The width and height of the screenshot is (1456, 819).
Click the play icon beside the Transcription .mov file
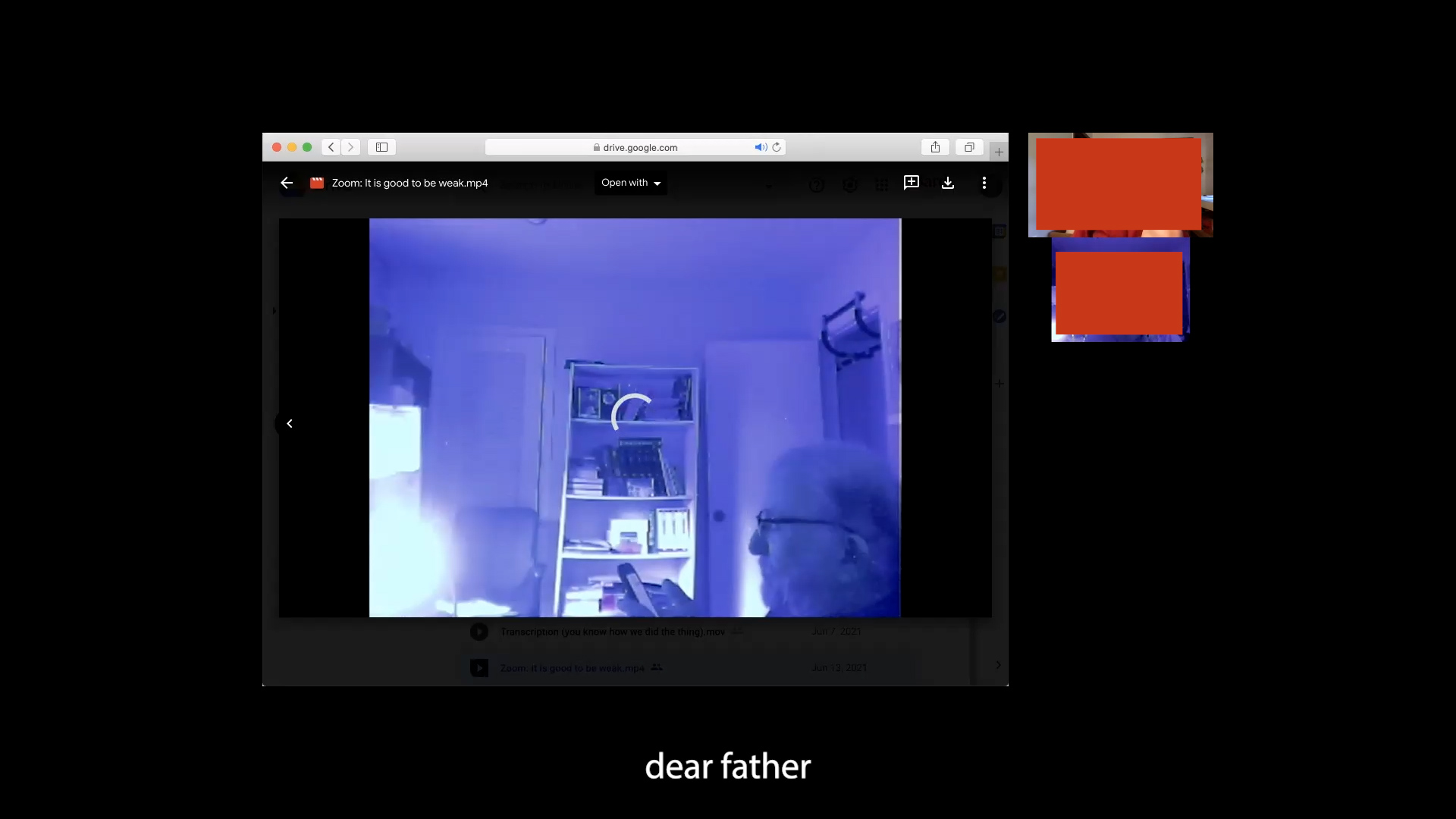(479, 632)
